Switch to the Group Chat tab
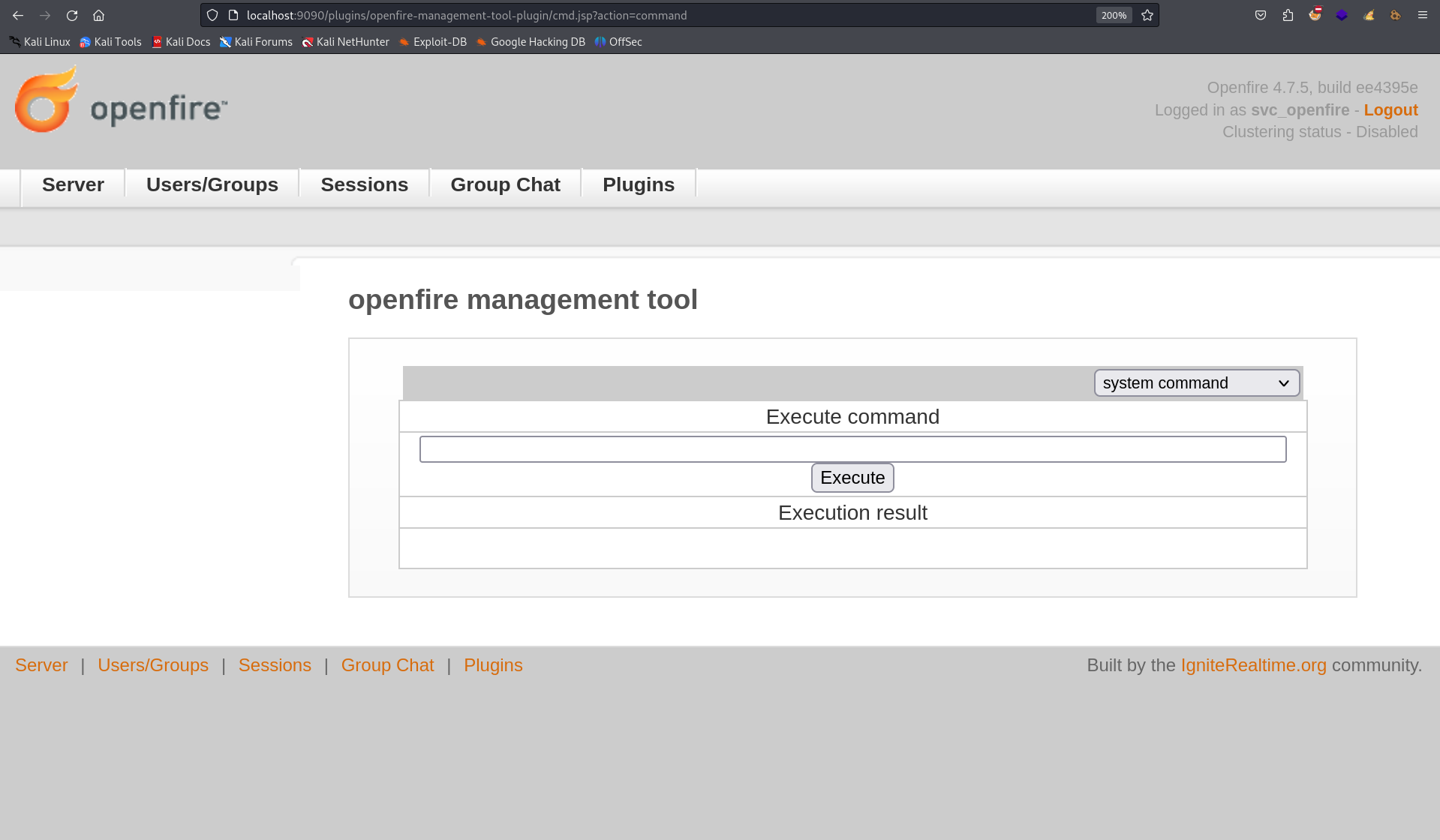 coord(505,184)
